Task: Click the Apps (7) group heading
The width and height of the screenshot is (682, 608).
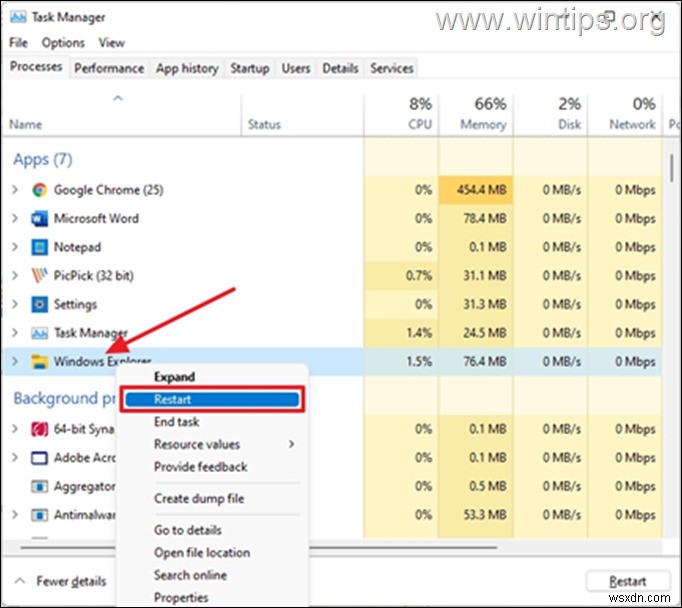Action: [43, 159]
